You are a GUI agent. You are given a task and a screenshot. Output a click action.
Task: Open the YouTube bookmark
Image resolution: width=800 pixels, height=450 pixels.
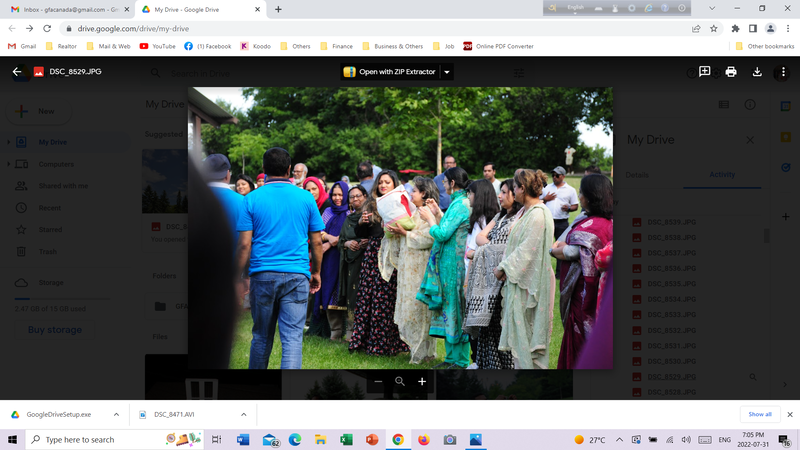[157, 46]
